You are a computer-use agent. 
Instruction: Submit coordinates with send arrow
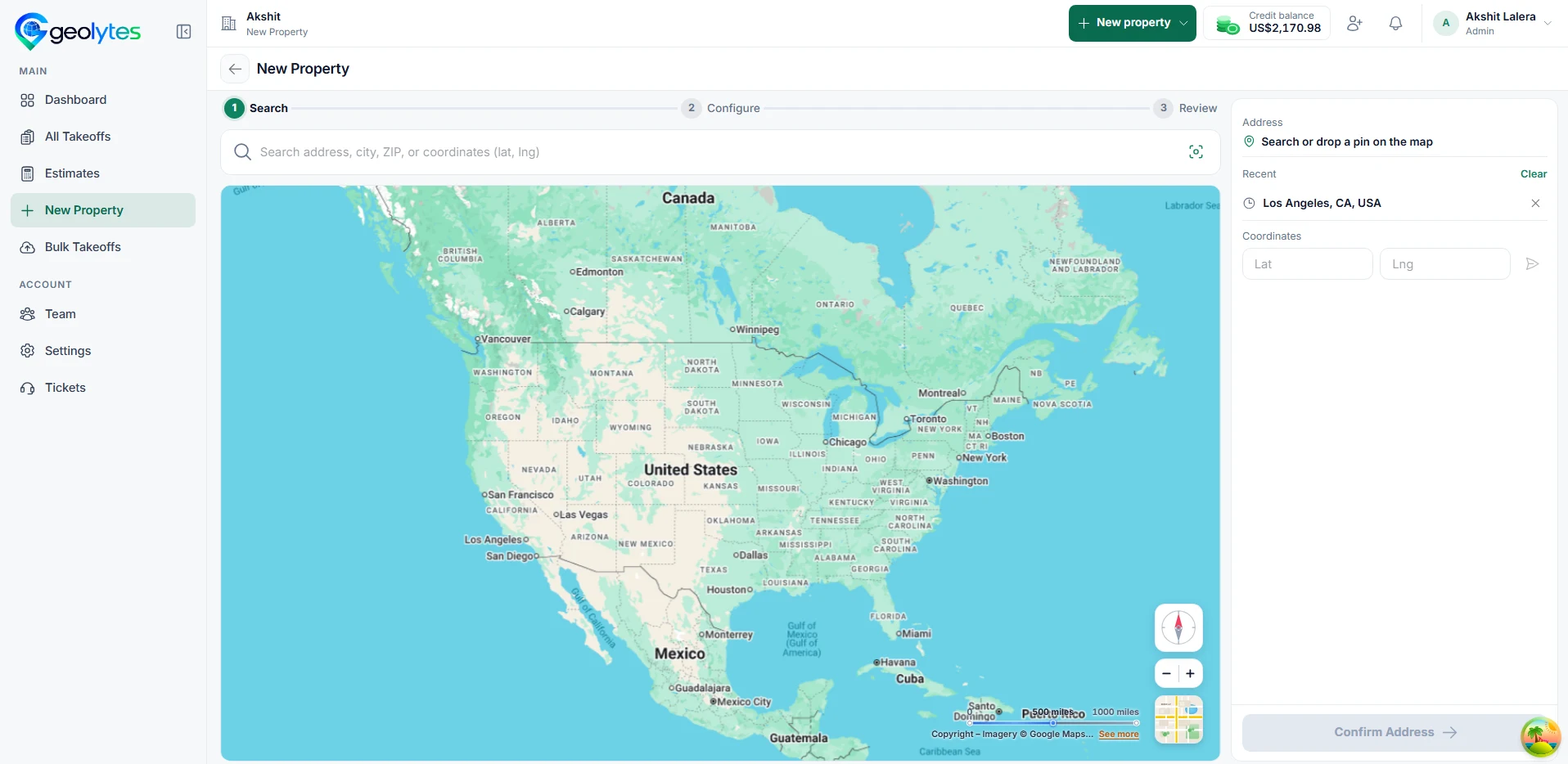[1532, 264]
